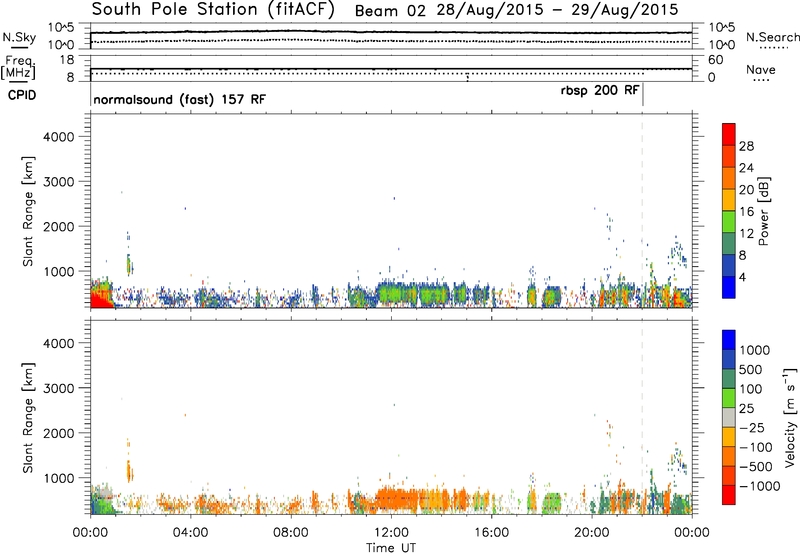Click the 'Nave' legend label
Viewport: 800px width, 554px height.
coord(761,69)
